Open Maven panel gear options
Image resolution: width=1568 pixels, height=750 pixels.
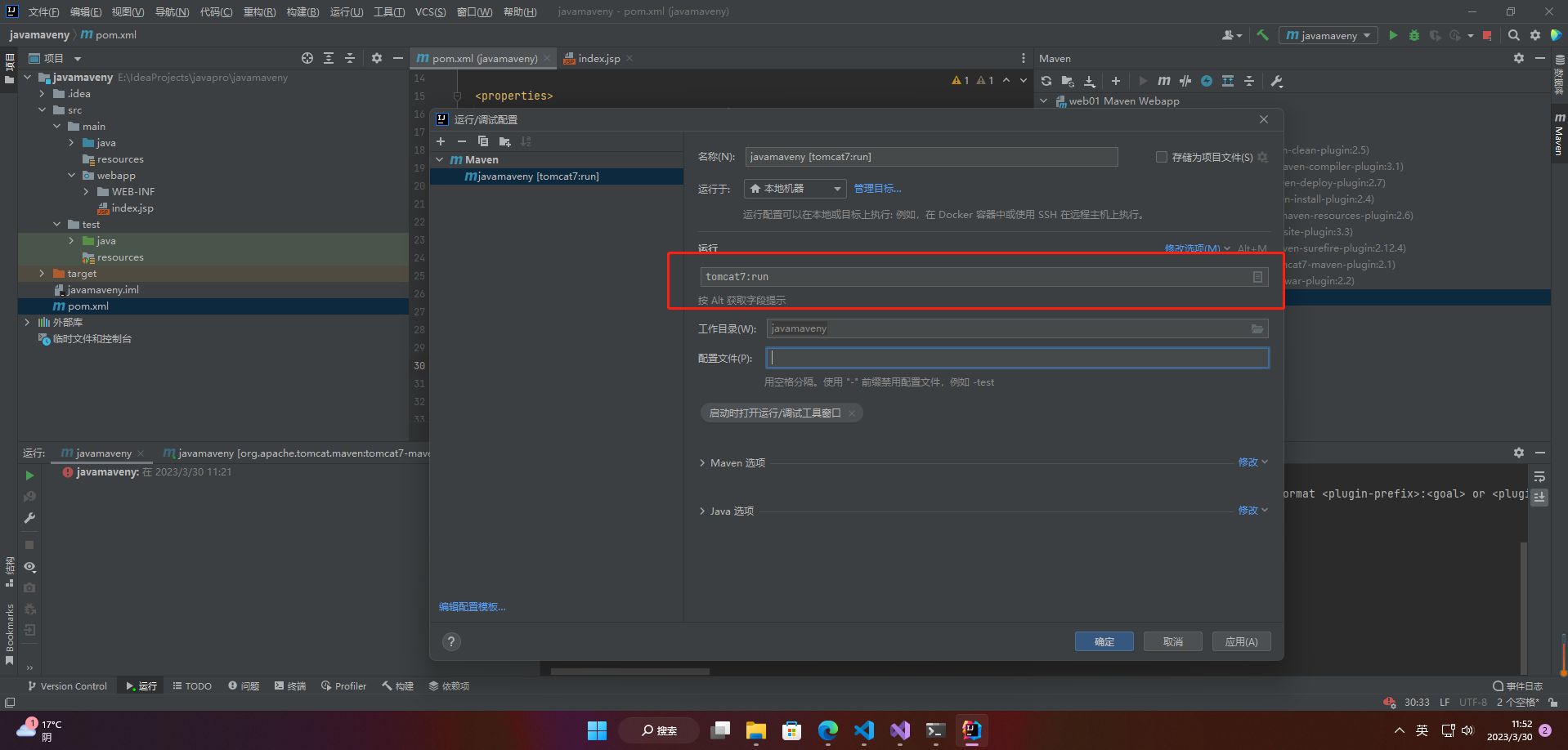point(1519,58)
